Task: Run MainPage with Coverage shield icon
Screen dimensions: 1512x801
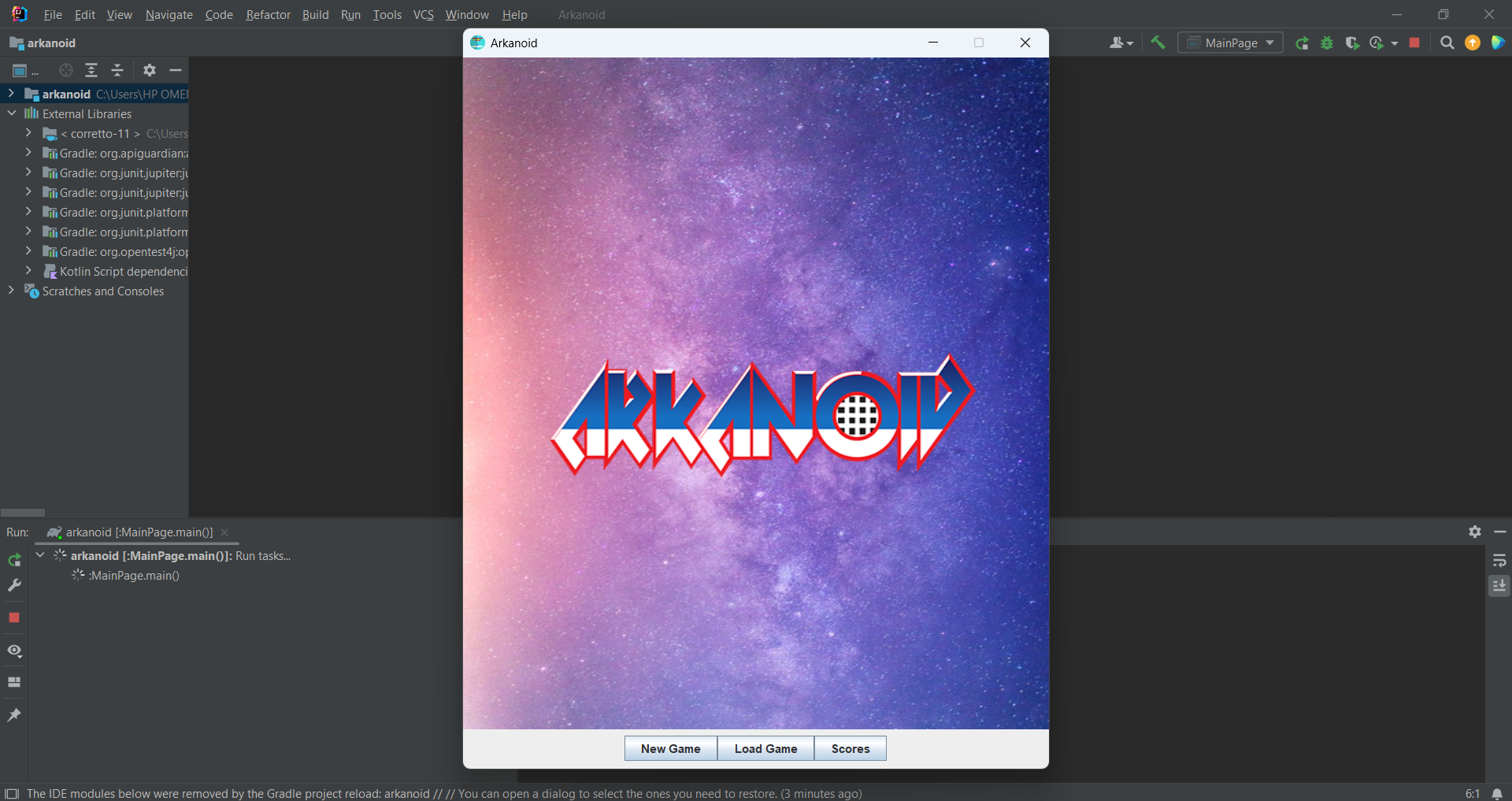Action: tap(1352, 43)
